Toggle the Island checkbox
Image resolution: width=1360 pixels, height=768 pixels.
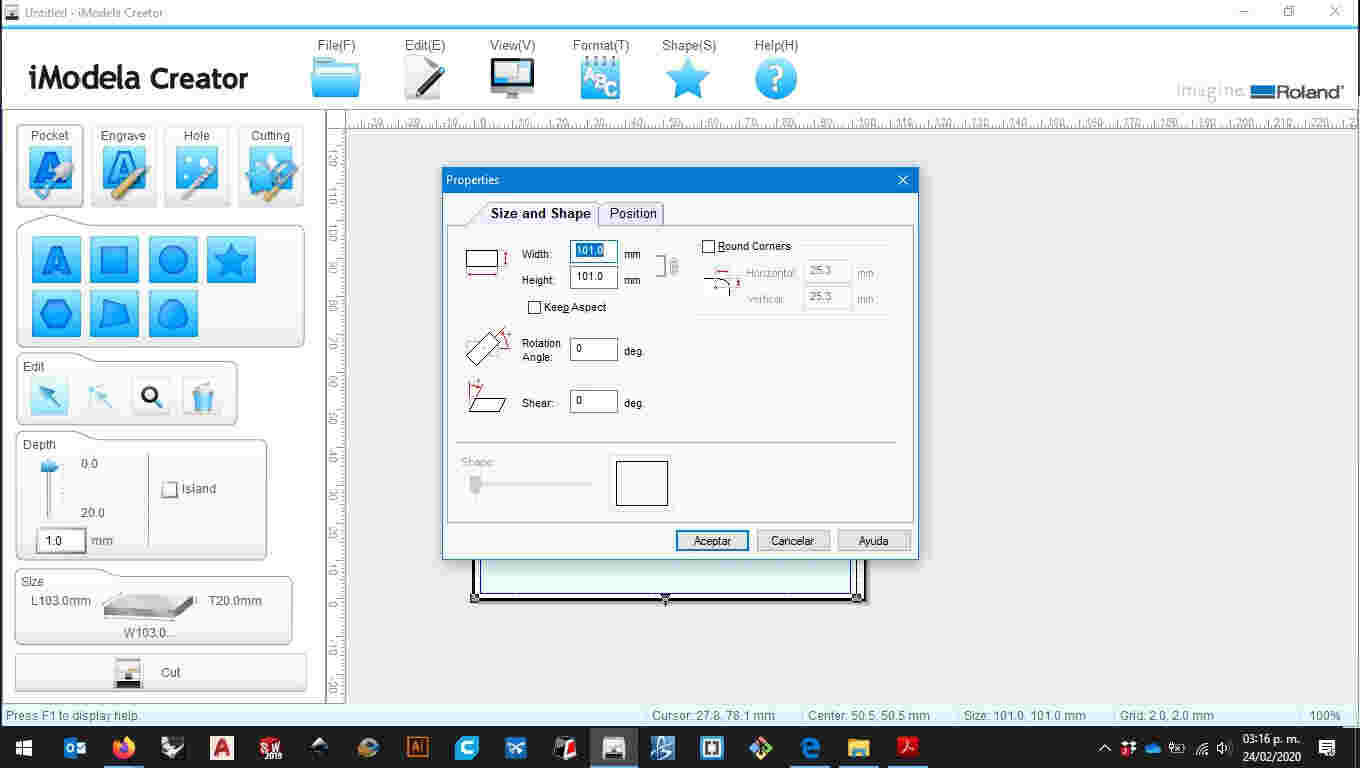point(170,489)
